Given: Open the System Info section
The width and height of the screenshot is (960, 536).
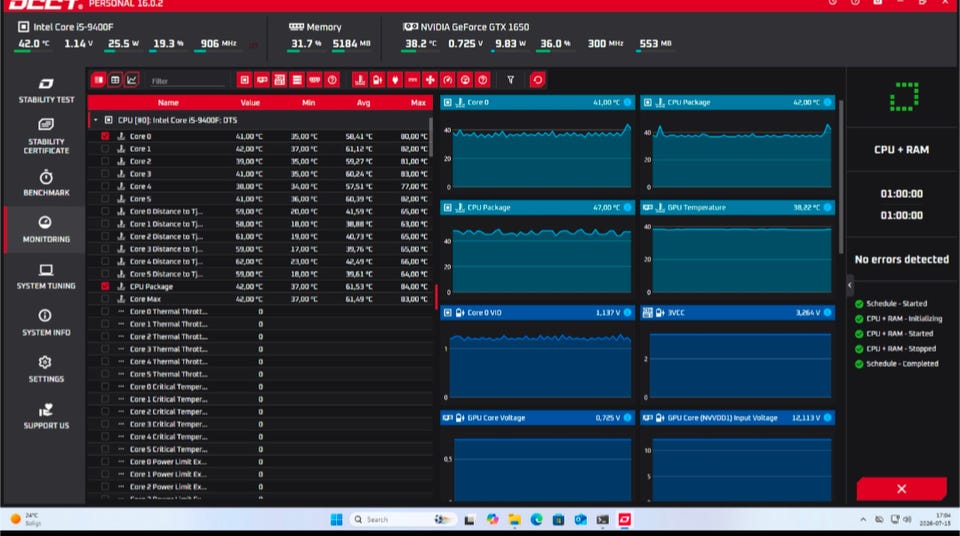Looking at the screenshot, I should click(46, 323).
